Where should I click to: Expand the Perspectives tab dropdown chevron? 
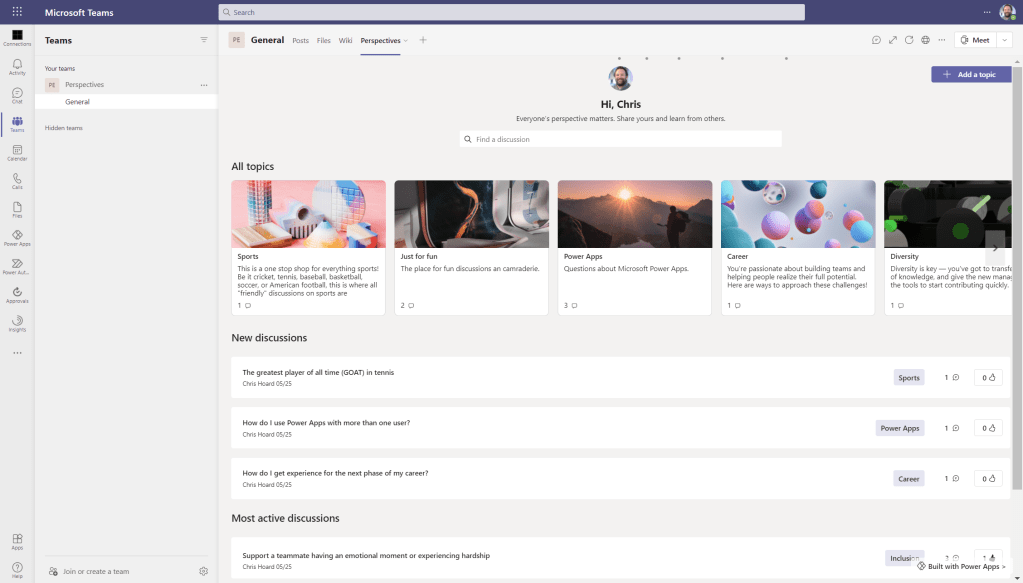tap(406, 41)
